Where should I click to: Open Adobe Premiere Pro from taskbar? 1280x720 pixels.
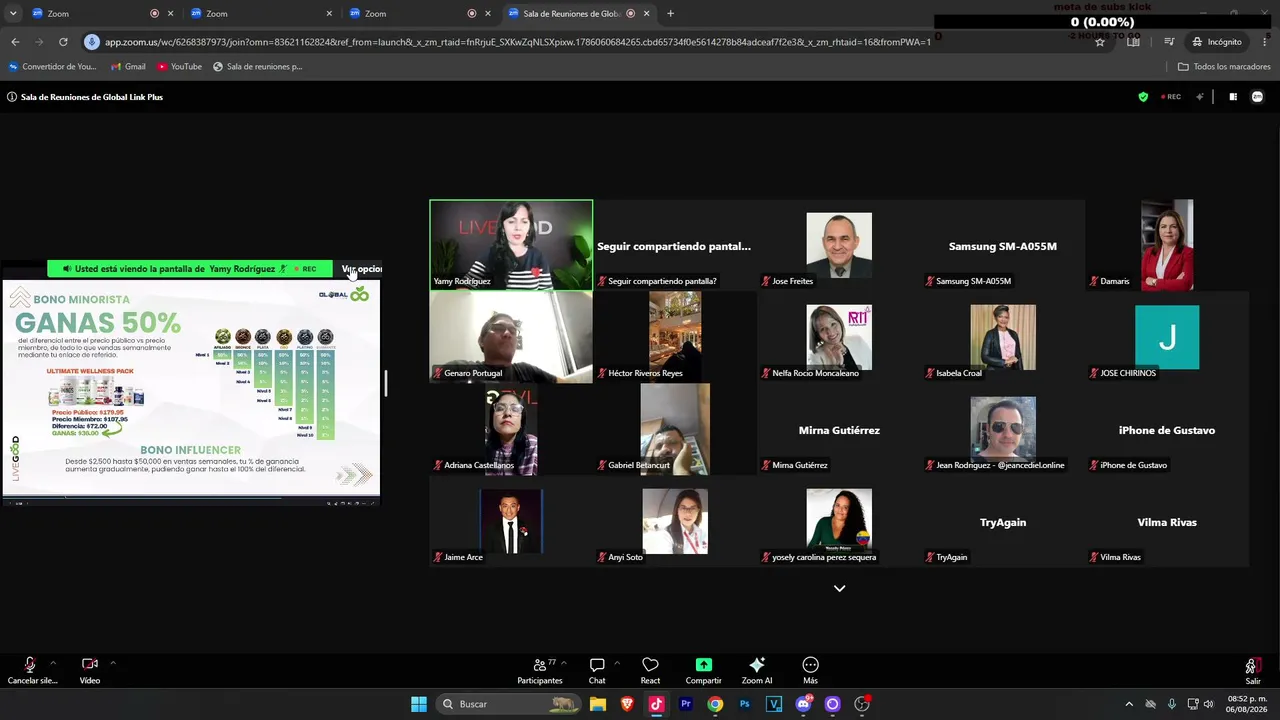coord(686,704)
